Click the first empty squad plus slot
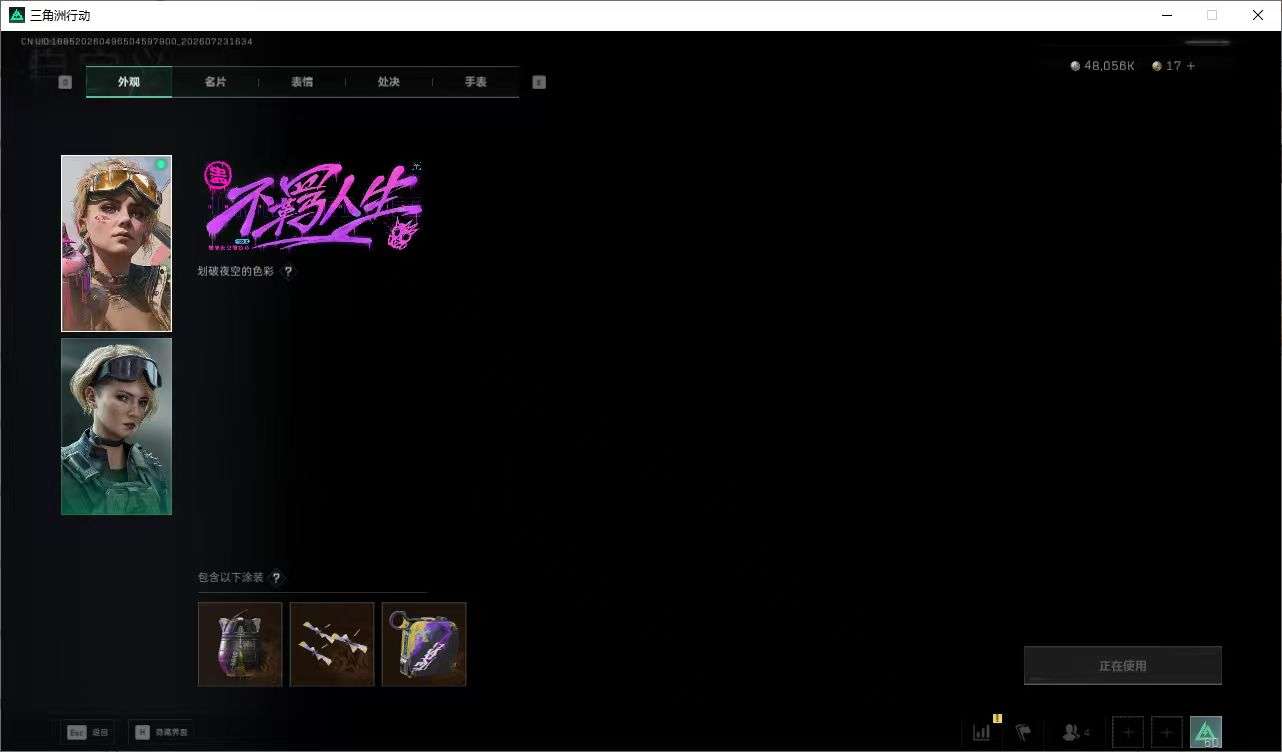The image size is (1282, 752). pos(1128,732)
